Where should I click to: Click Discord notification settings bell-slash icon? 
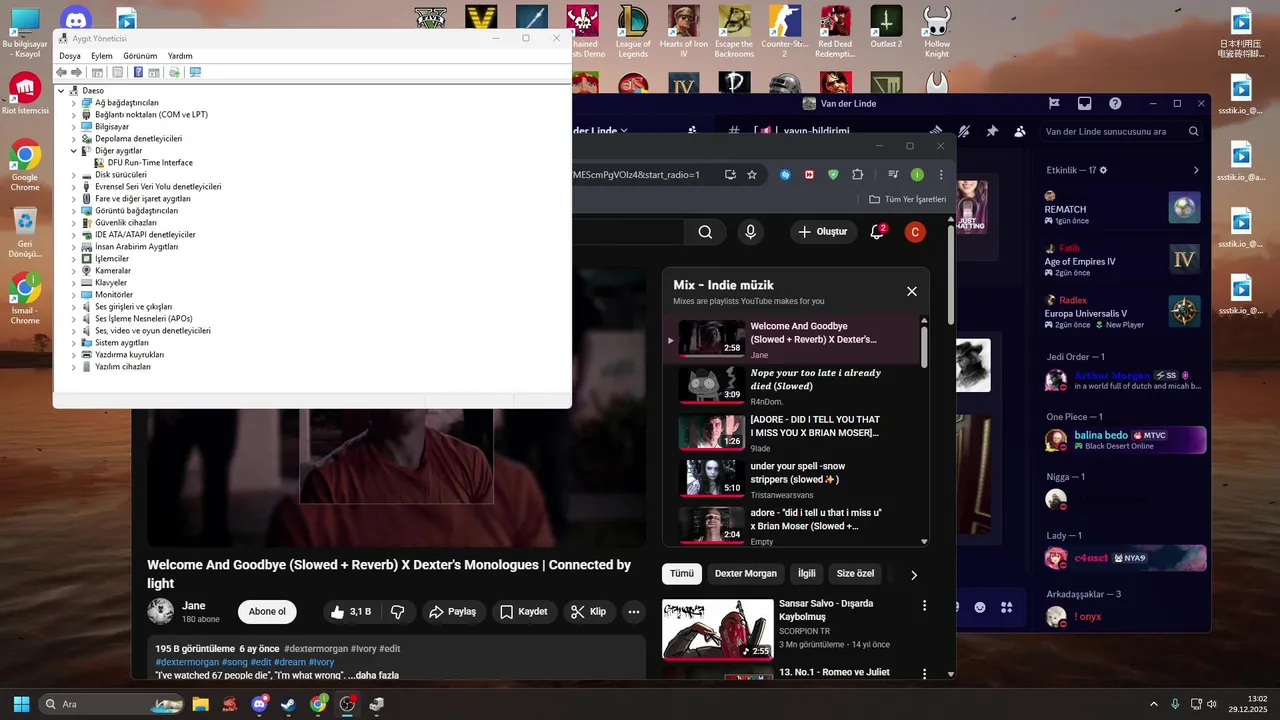pos(964,131)
